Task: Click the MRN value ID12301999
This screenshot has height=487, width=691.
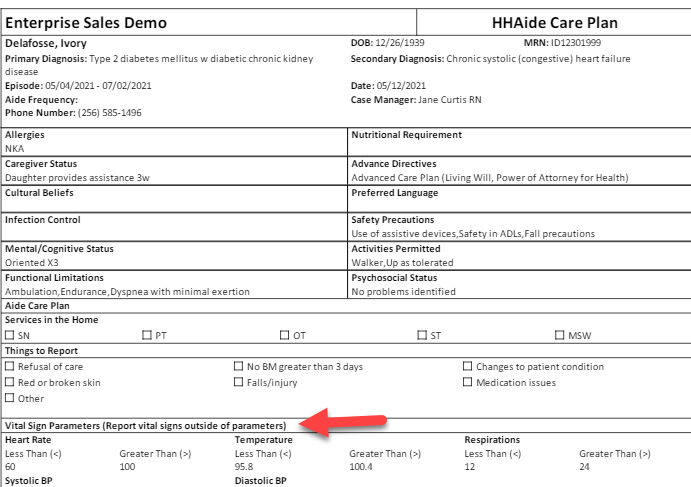Action: [x=576, y=43]
